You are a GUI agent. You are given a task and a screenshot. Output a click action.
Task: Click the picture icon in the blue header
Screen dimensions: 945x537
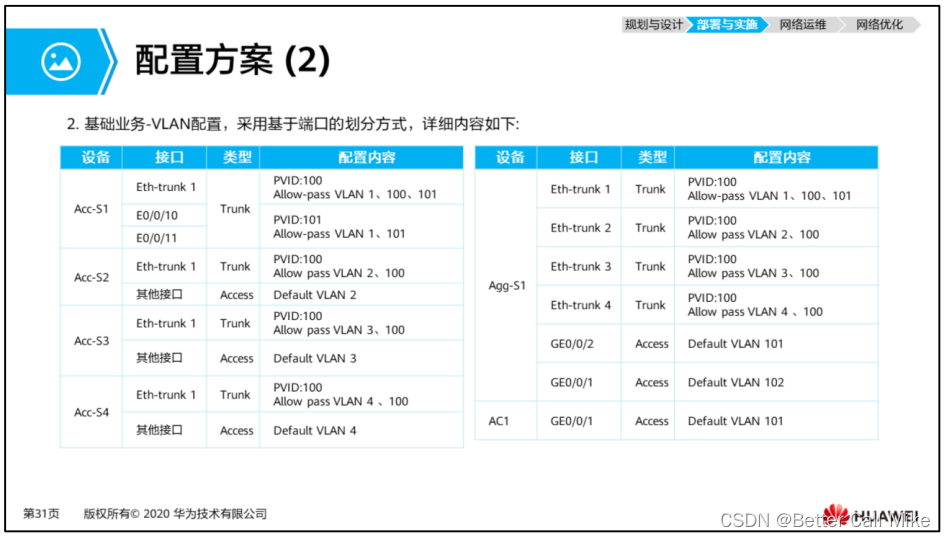61,61
